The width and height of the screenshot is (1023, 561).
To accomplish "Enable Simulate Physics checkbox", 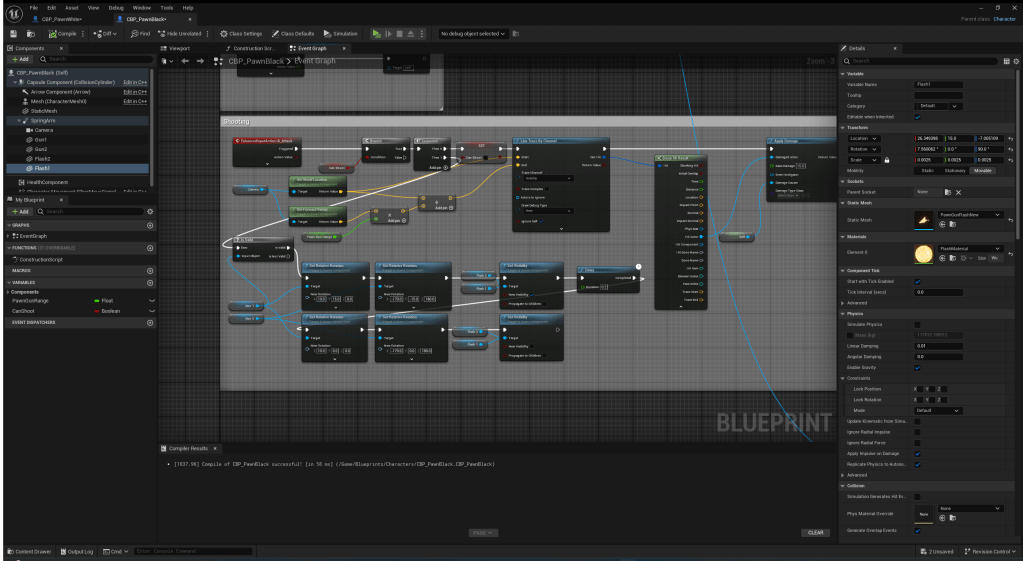I will pyautogui.click(x=918, y=324).
